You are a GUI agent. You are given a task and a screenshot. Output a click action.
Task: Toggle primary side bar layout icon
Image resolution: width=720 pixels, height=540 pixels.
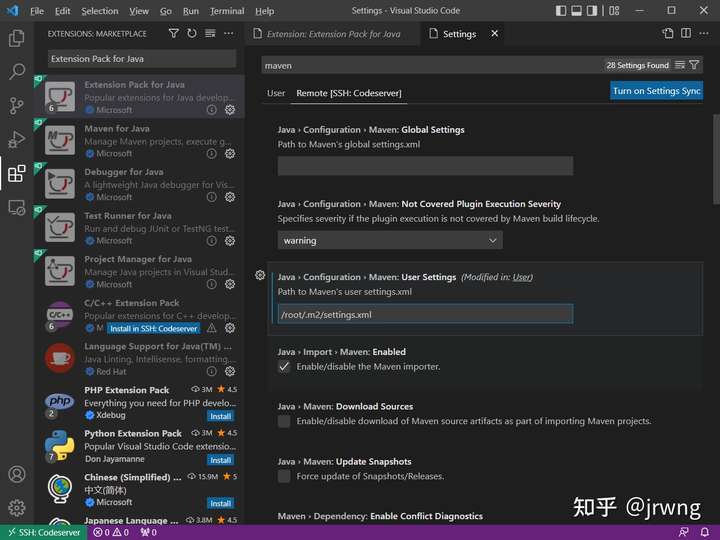561,11
